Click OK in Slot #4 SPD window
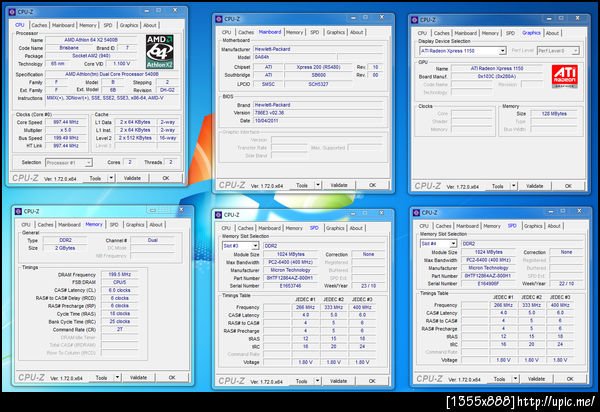Viewport: 600px width, 412px height. coord(570,379)
